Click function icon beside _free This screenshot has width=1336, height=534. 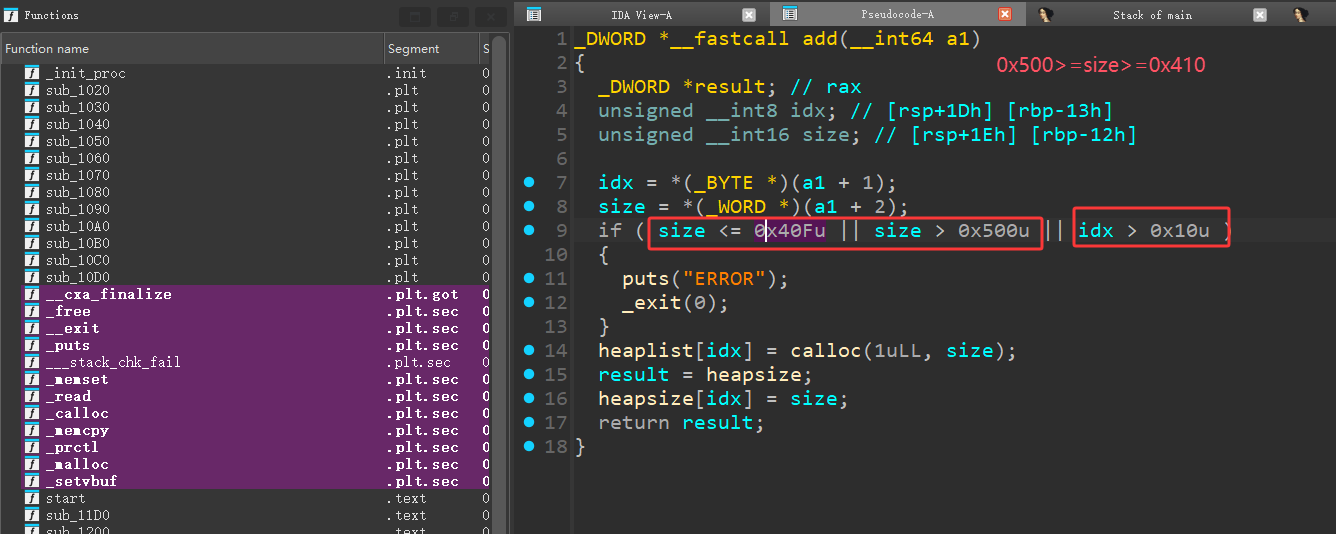tap(32, 311)
